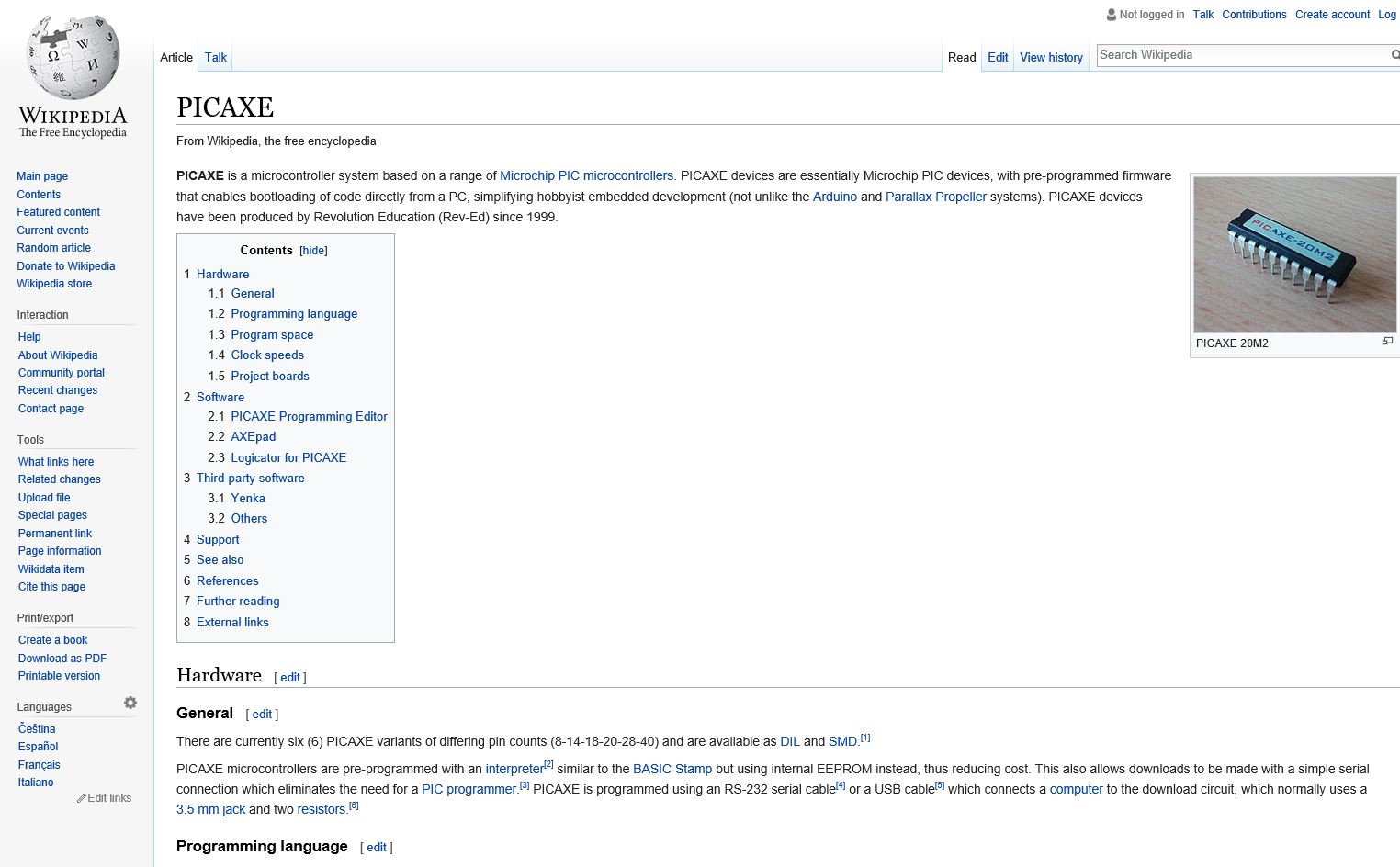Open the 3.5 mm jack link

(x=210, y=809)
